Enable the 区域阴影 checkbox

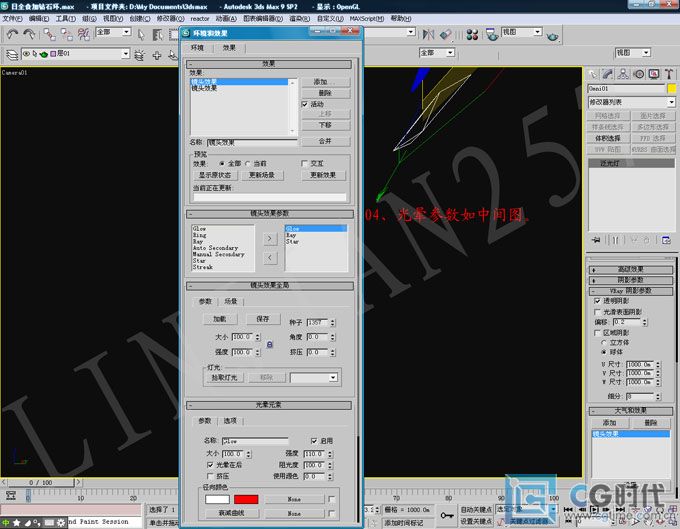(597, 333)
